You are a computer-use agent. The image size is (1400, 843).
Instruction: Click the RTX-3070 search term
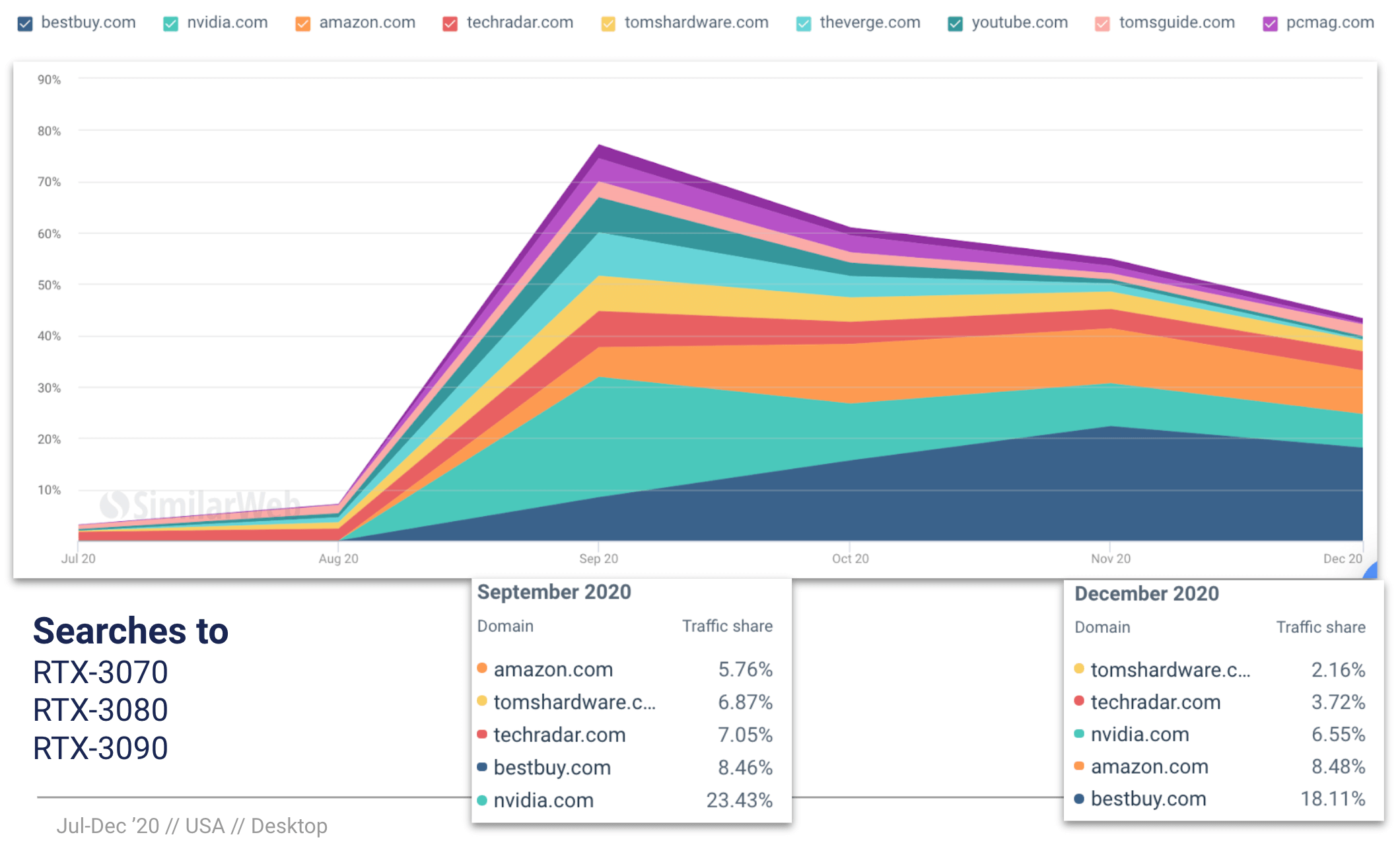coord(100,673)
